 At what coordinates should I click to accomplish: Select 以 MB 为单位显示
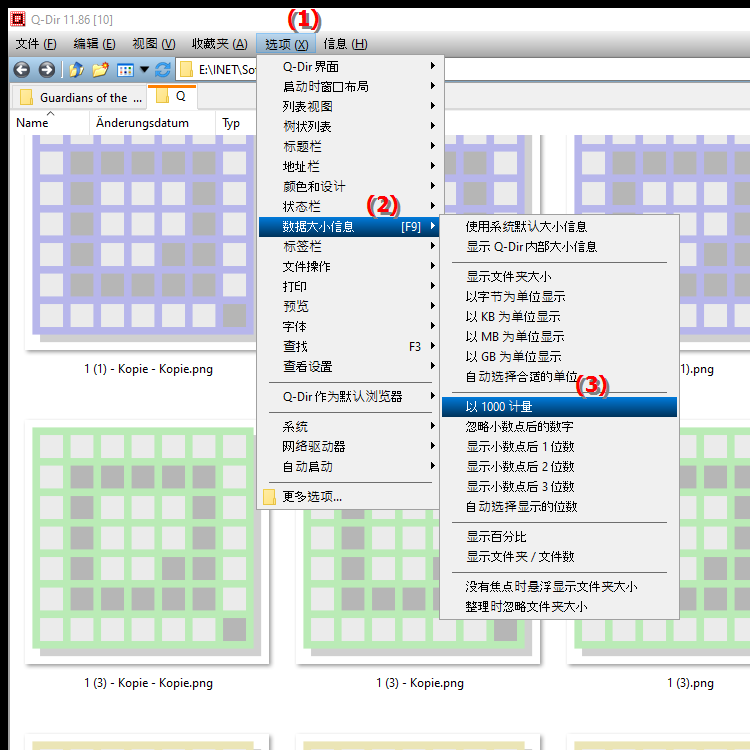(x=559, y=337)
